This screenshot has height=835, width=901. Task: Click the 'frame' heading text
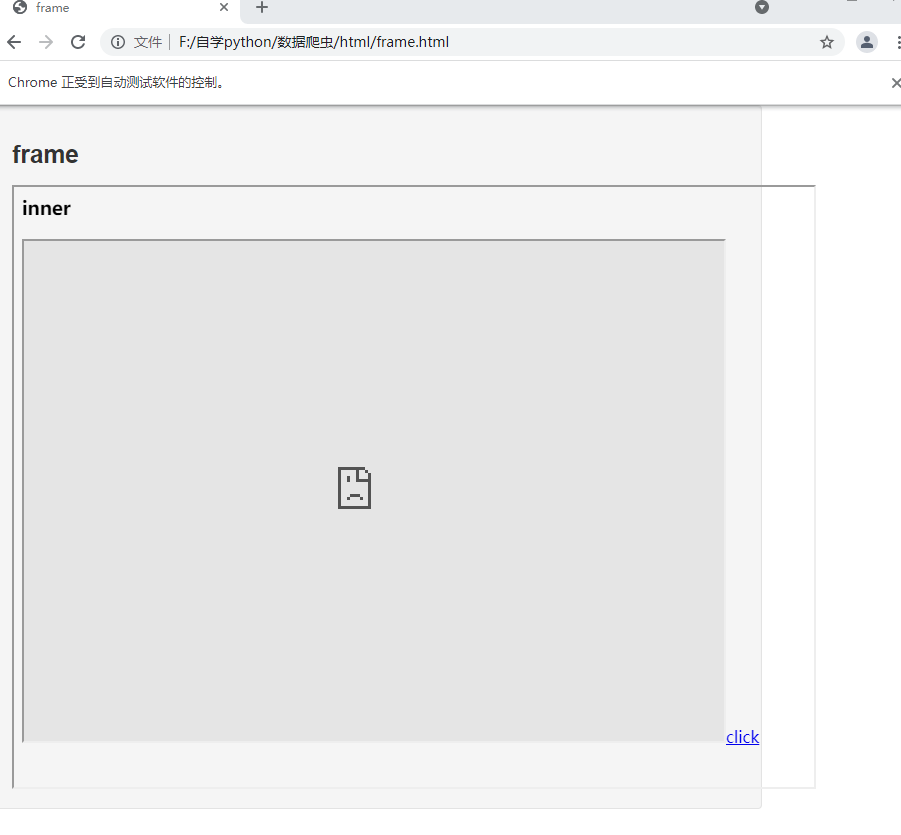click(45, 155)
